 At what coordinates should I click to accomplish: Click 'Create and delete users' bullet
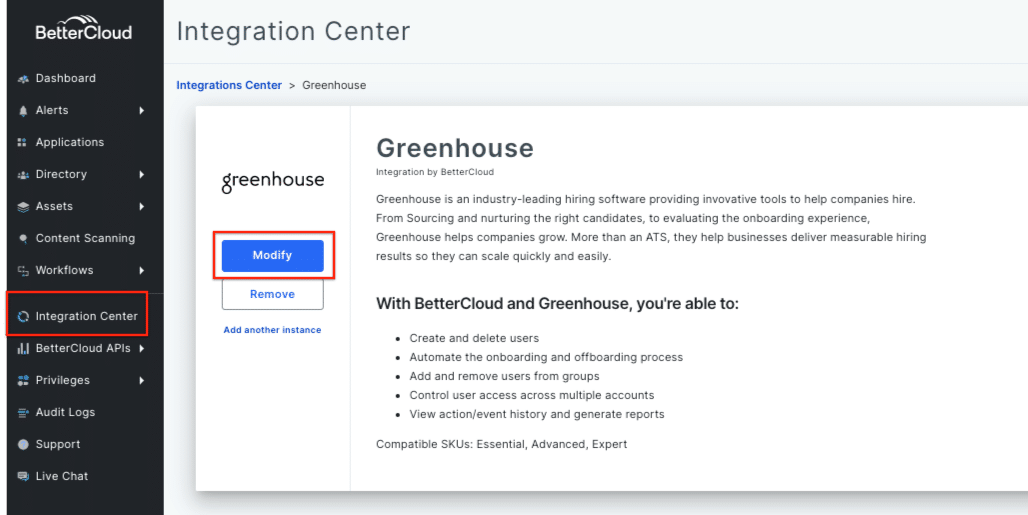pos(474,338)
